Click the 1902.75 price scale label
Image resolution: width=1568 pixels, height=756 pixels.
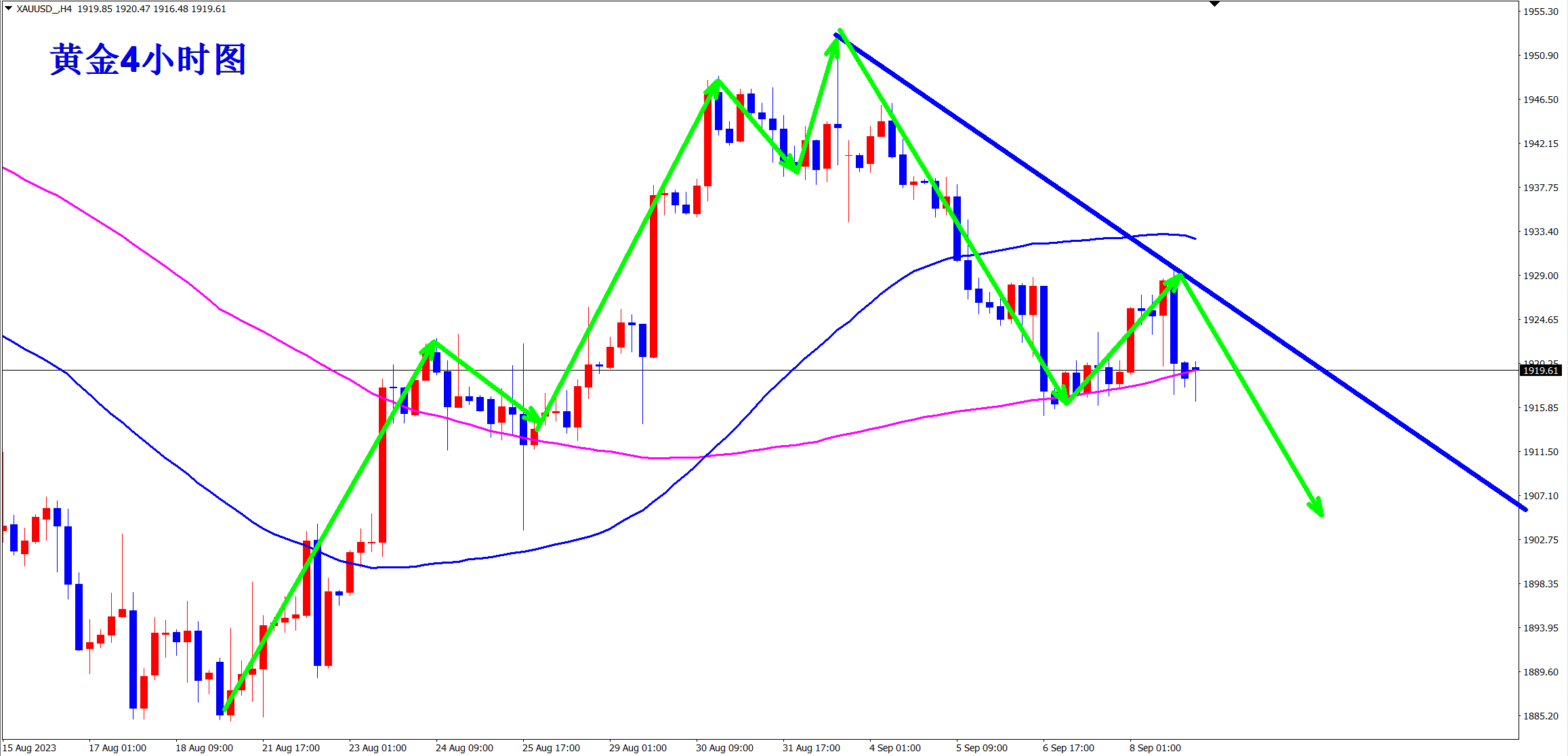pyautogui.click(x=1540, y=540)
